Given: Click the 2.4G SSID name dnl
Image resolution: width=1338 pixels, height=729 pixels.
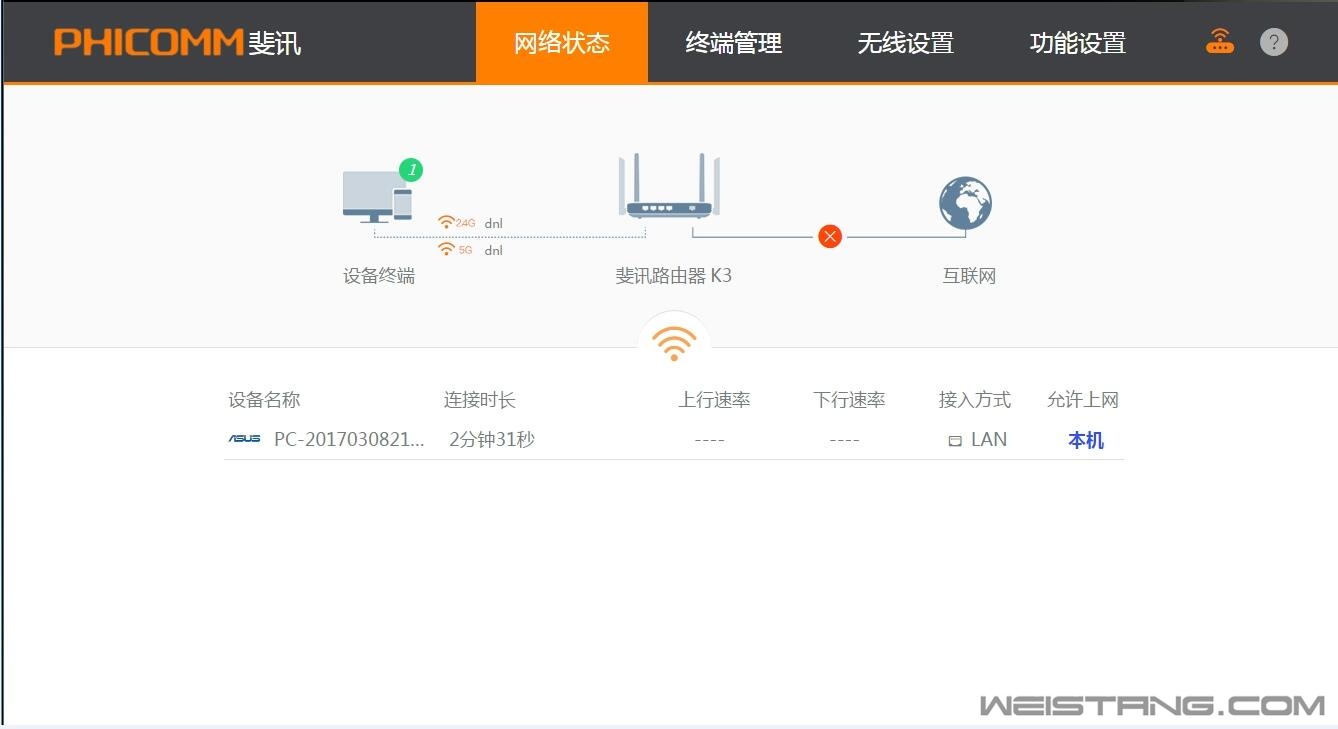Looking at the screenshot, I should (x=494, y=224).
